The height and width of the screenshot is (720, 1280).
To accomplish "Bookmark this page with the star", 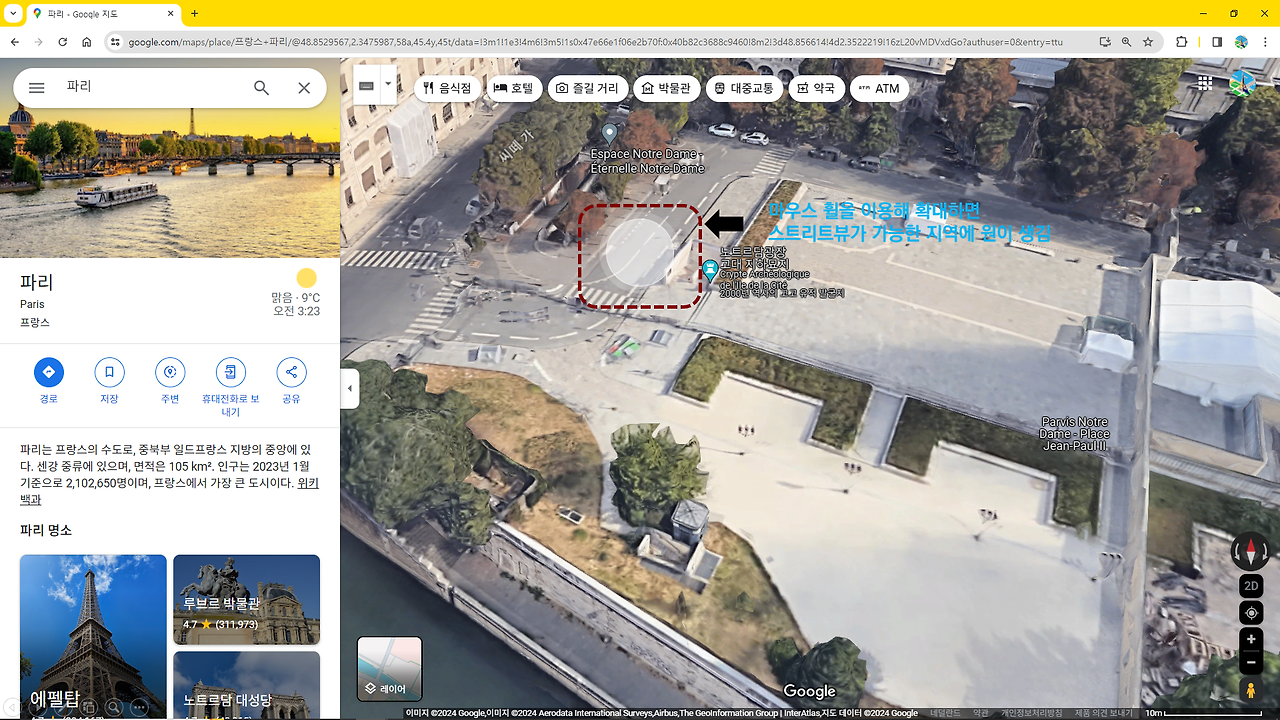I will click(x=1148, y=42).
